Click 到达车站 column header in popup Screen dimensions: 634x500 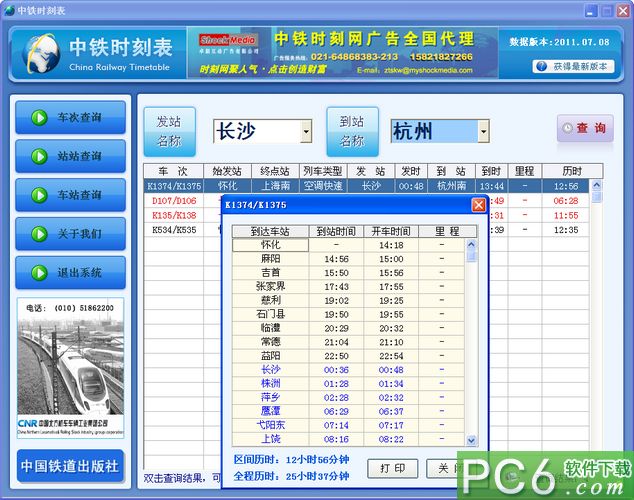point(271,231)
